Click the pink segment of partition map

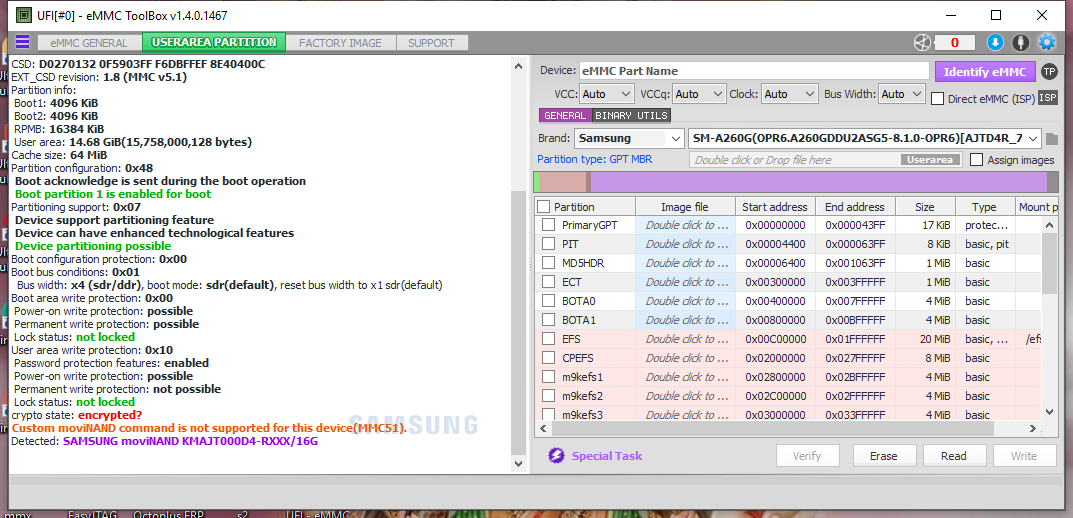coord(563,182)
